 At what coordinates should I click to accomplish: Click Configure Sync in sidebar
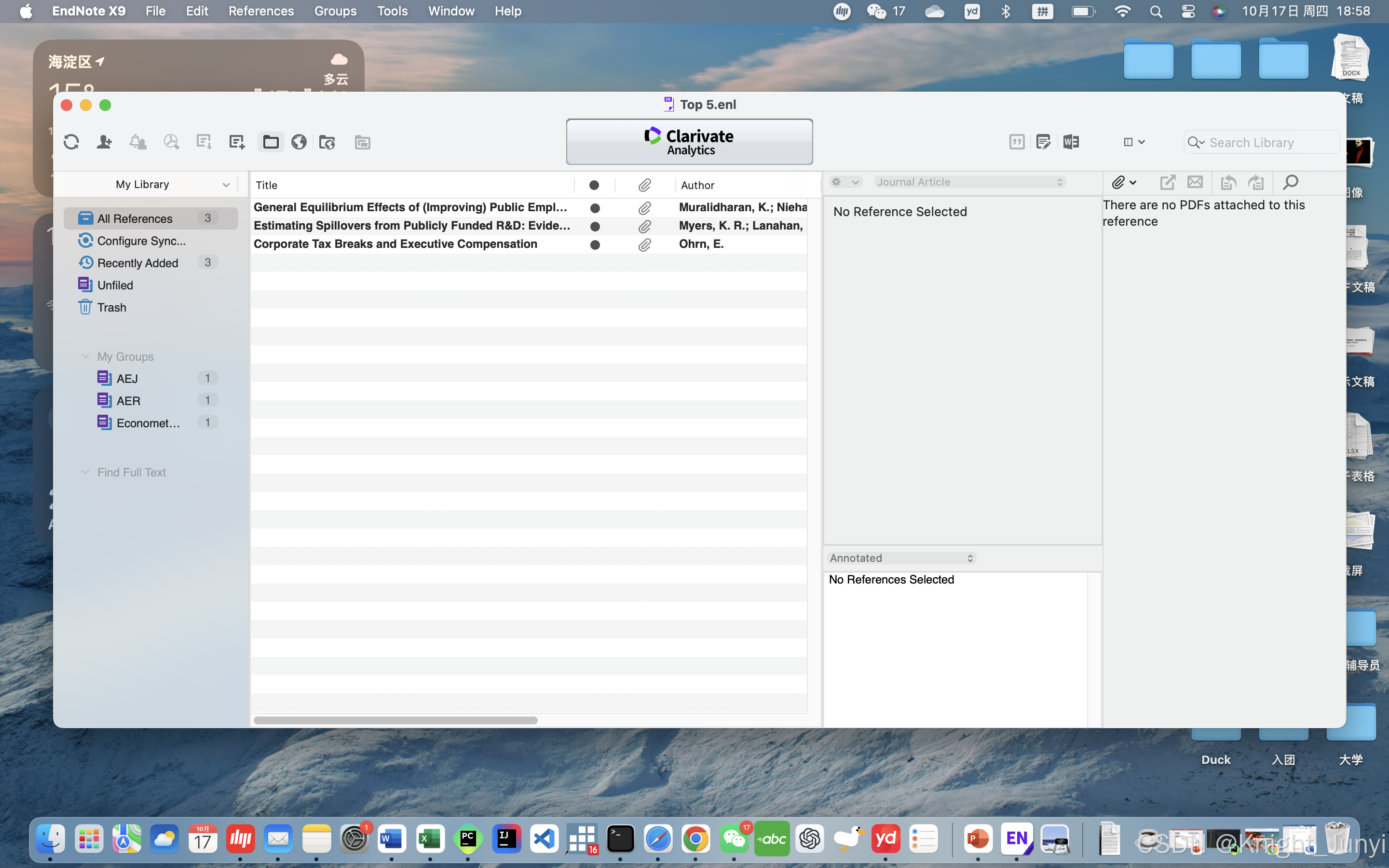click(141, 241)
